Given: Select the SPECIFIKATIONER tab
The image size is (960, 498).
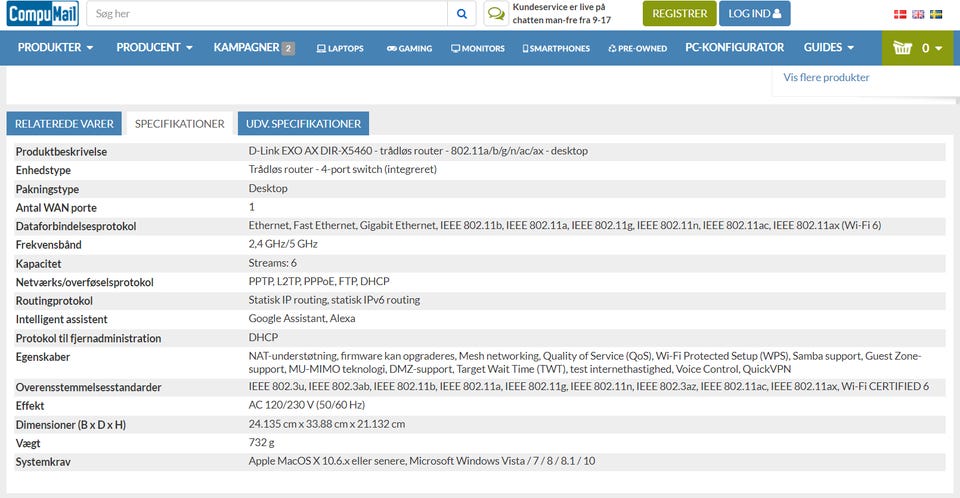Looking at the screenshot, I should pyautogui.click(x=179, y=124).
